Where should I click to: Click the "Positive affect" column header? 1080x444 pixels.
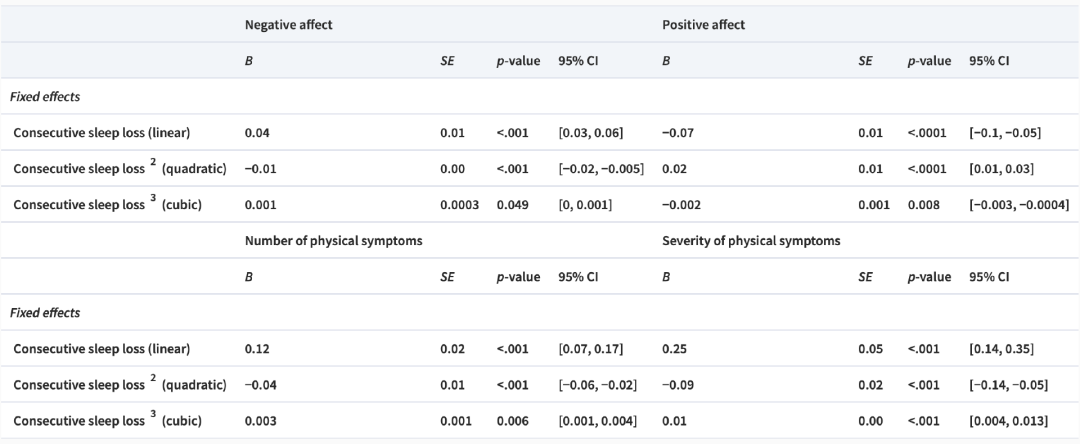(x=703, y=24)
